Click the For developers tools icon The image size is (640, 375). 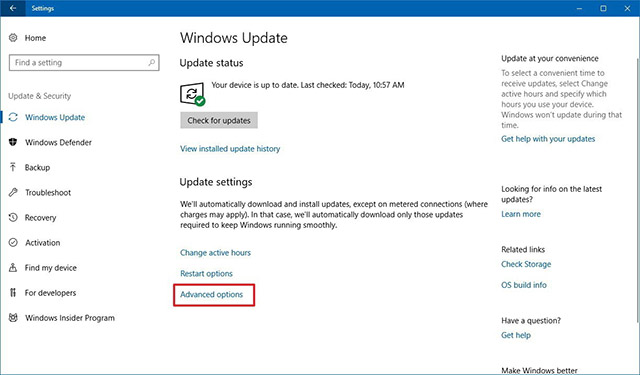[x=13, y=293]
